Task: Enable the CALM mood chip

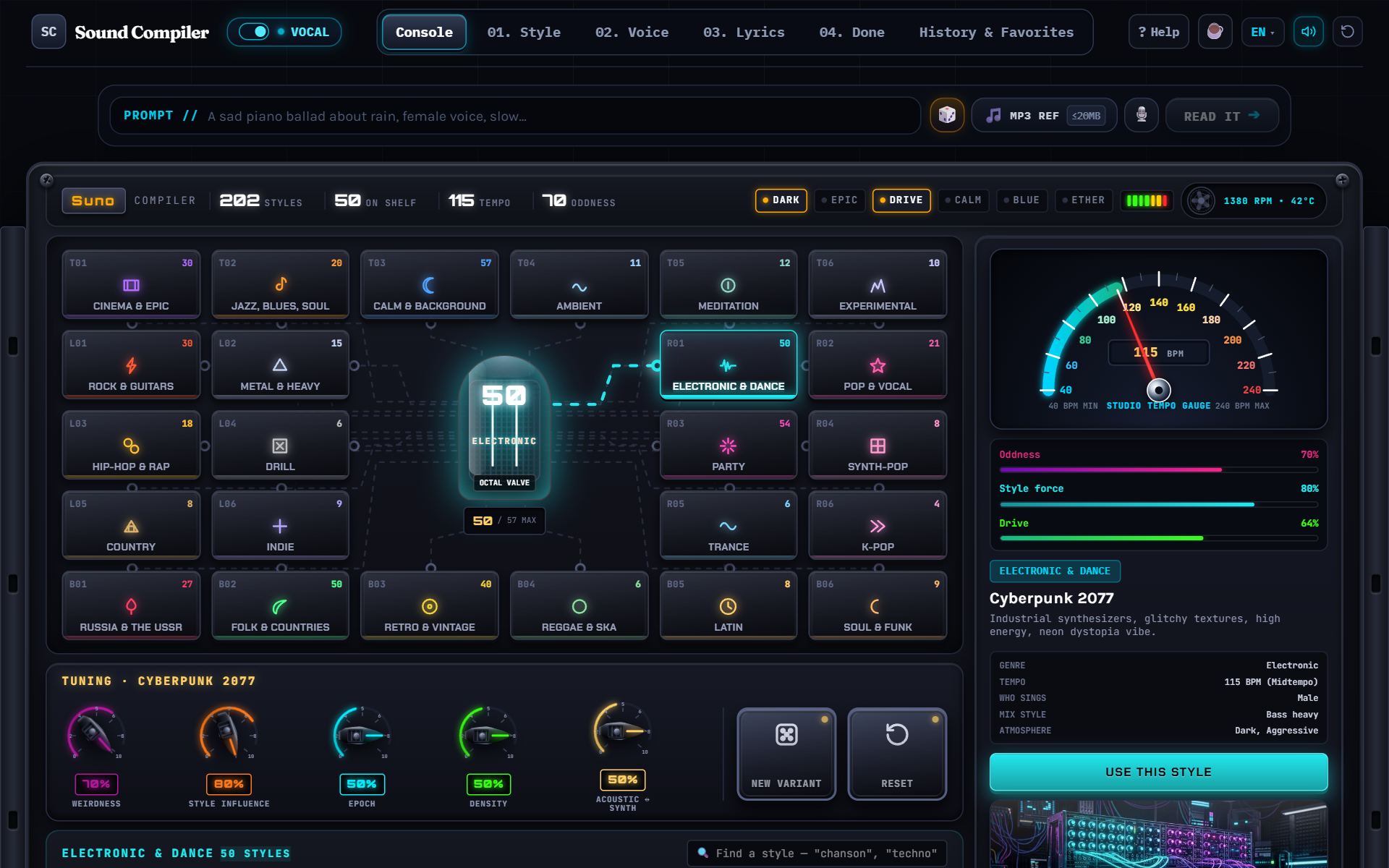Action: coord(963,200)
